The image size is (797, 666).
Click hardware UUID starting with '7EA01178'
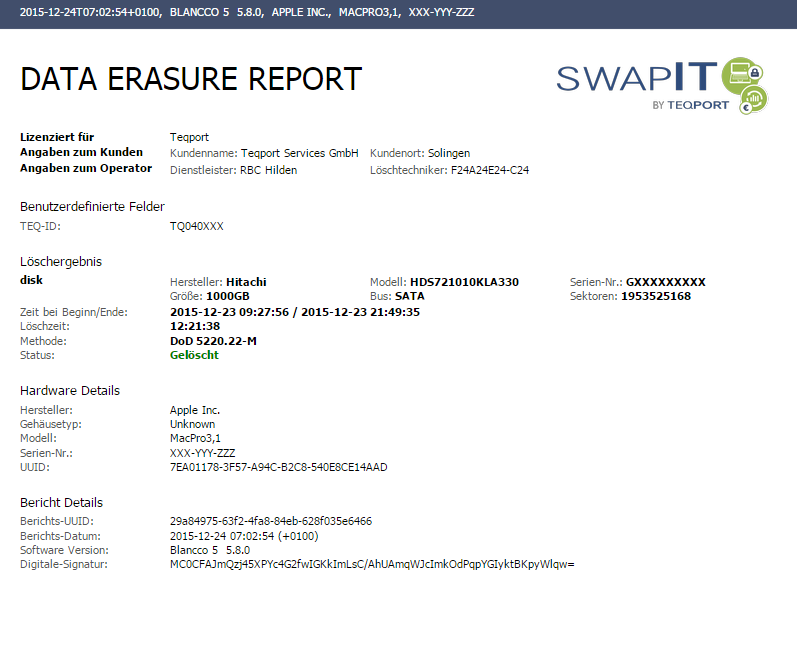point(279,467)
